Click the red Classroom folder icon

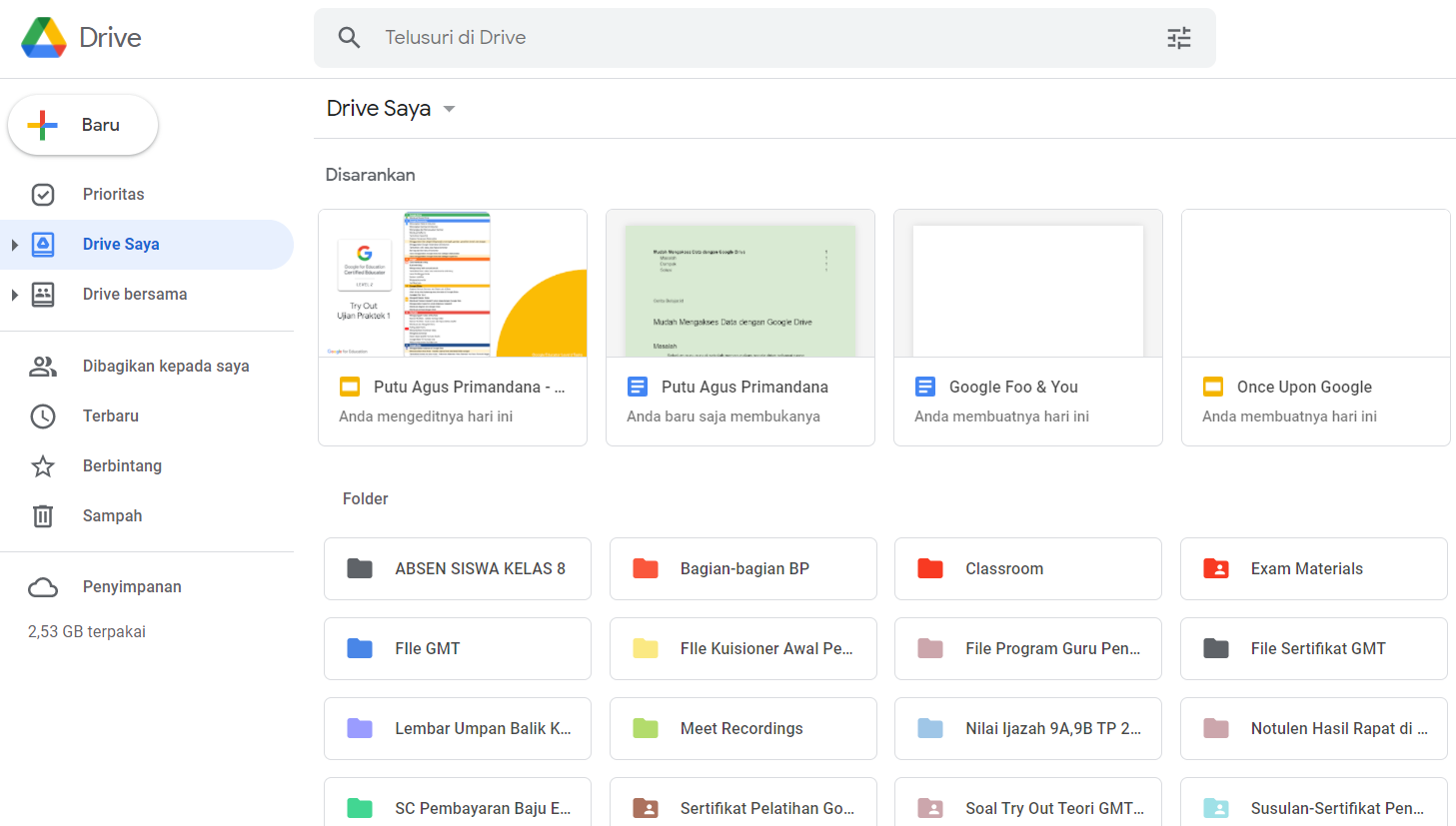(930, 568)
